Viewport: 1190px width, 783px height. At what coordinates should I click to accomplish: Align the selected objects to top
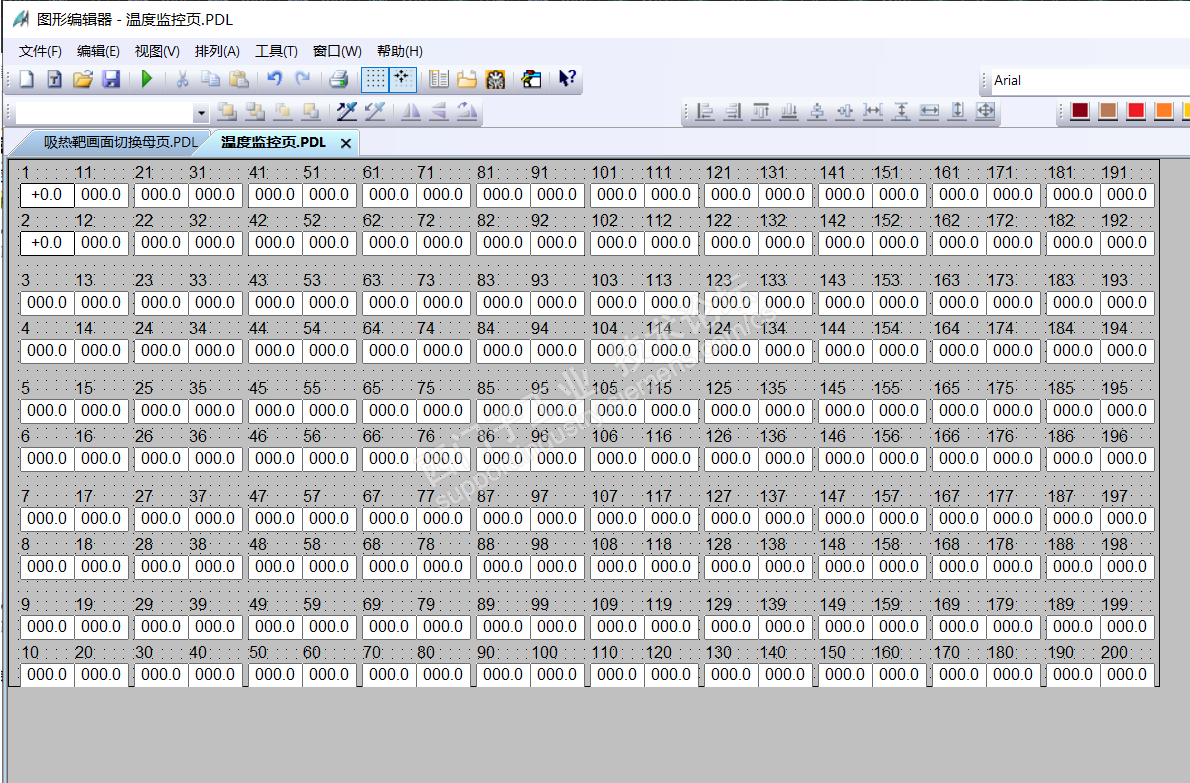[x=761, y=112]
